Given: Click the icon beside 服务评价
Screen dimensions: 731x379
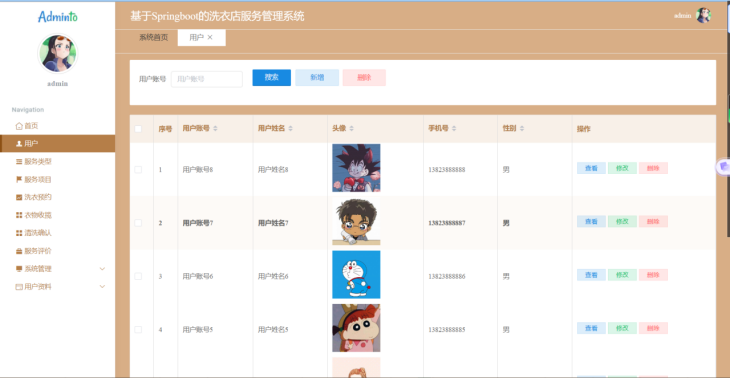Looking at the screenshot, I should (19, 251).
